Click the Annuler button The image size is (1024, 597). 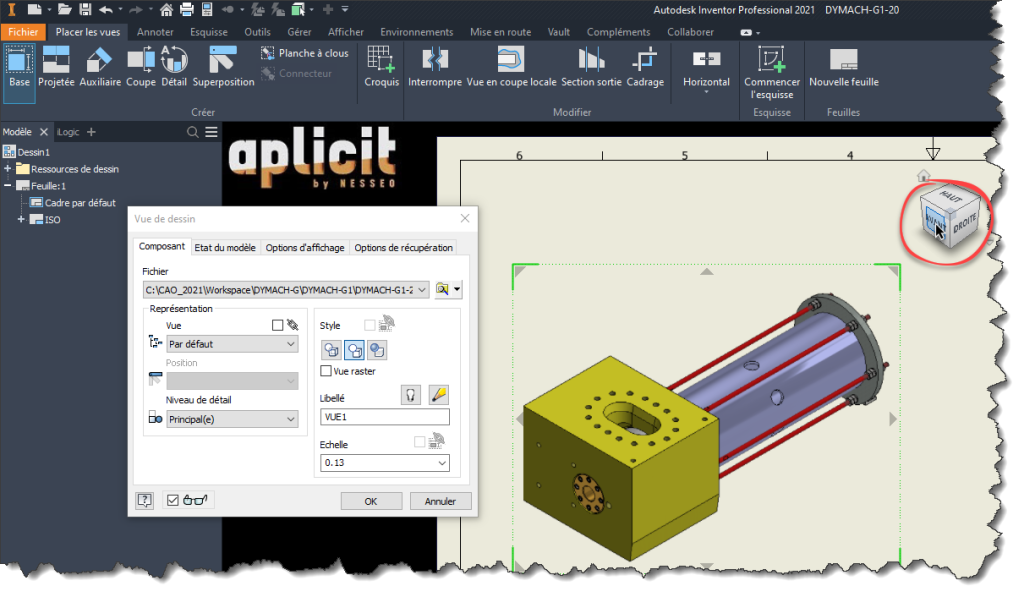pos(441,501)
